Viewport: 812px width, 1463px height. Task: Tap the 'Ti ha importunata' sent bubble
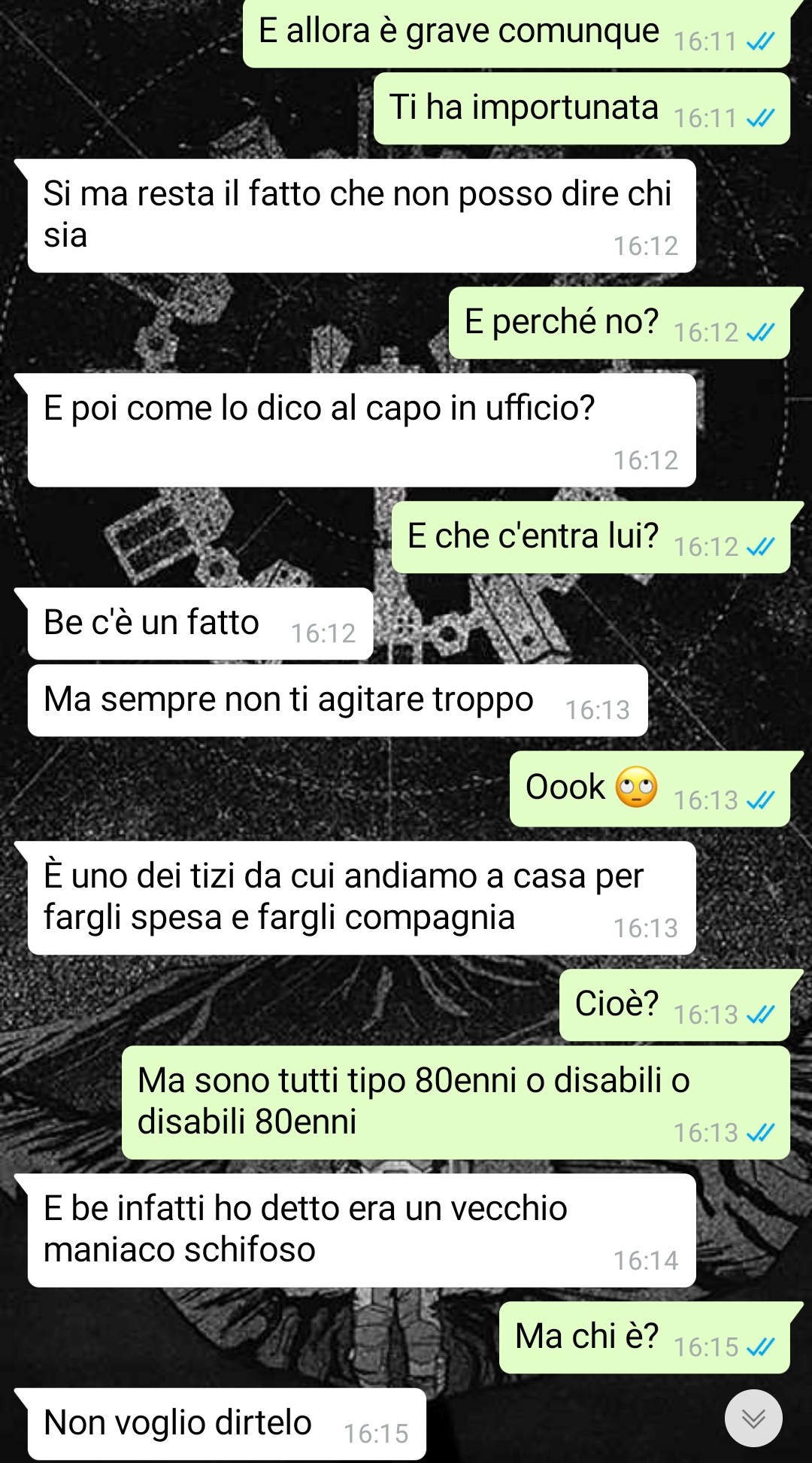(x=581, y=108)
